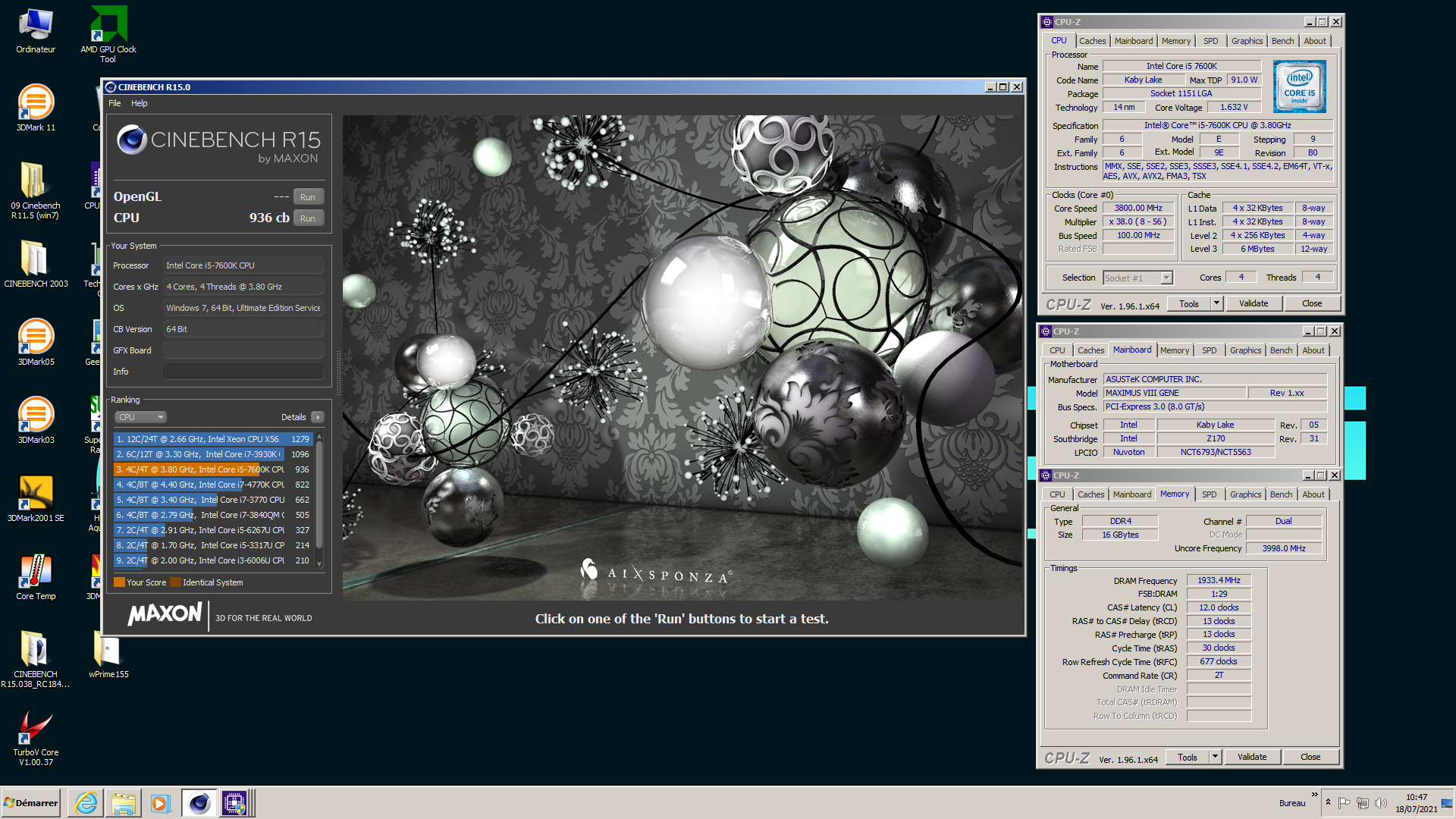The image size is (1456, 819).
Task: Open the Cinebench Help menu
Action: tap(140, 103)
